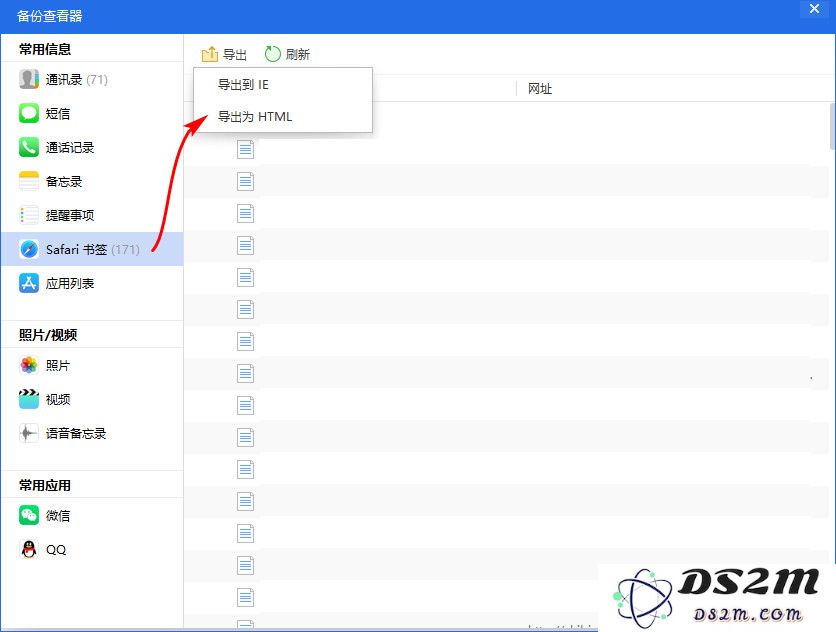Select the QQ penguin icon

pos(29,549)
